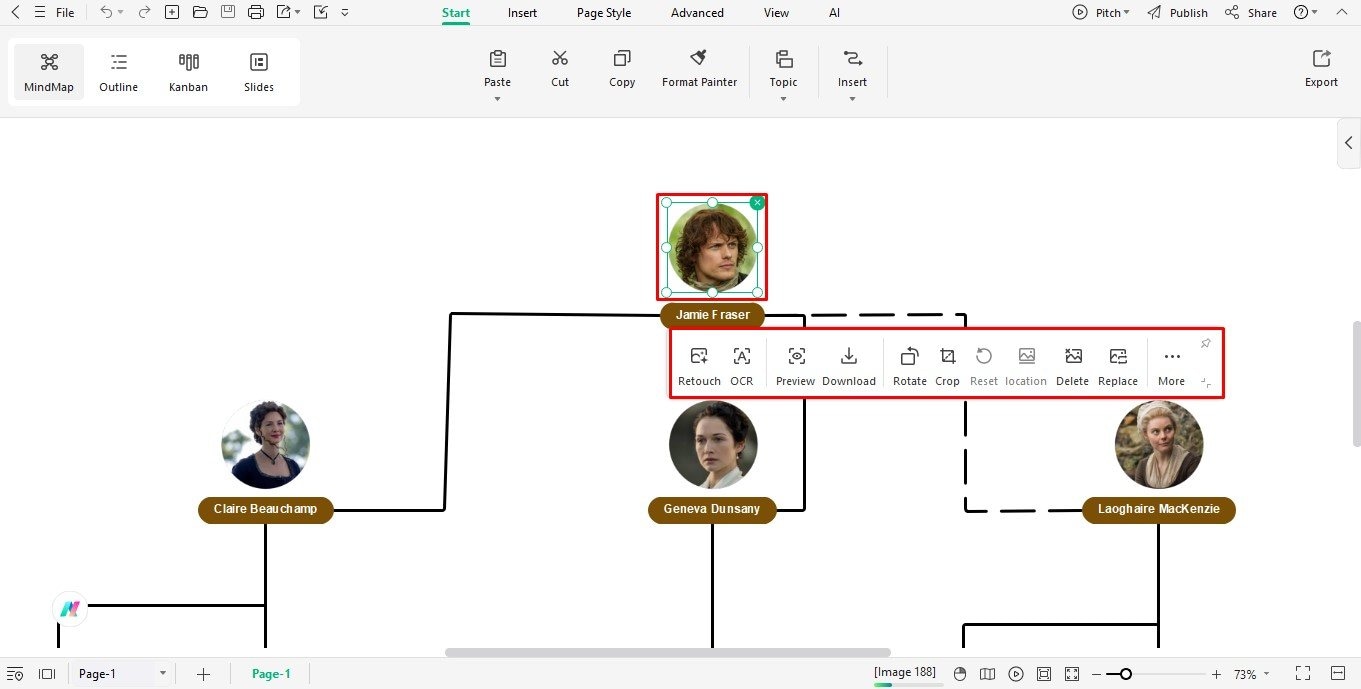This screenshot has height=689, width=1361.
Task: Open the help question mark dropdown
Action: point(1305,13)
